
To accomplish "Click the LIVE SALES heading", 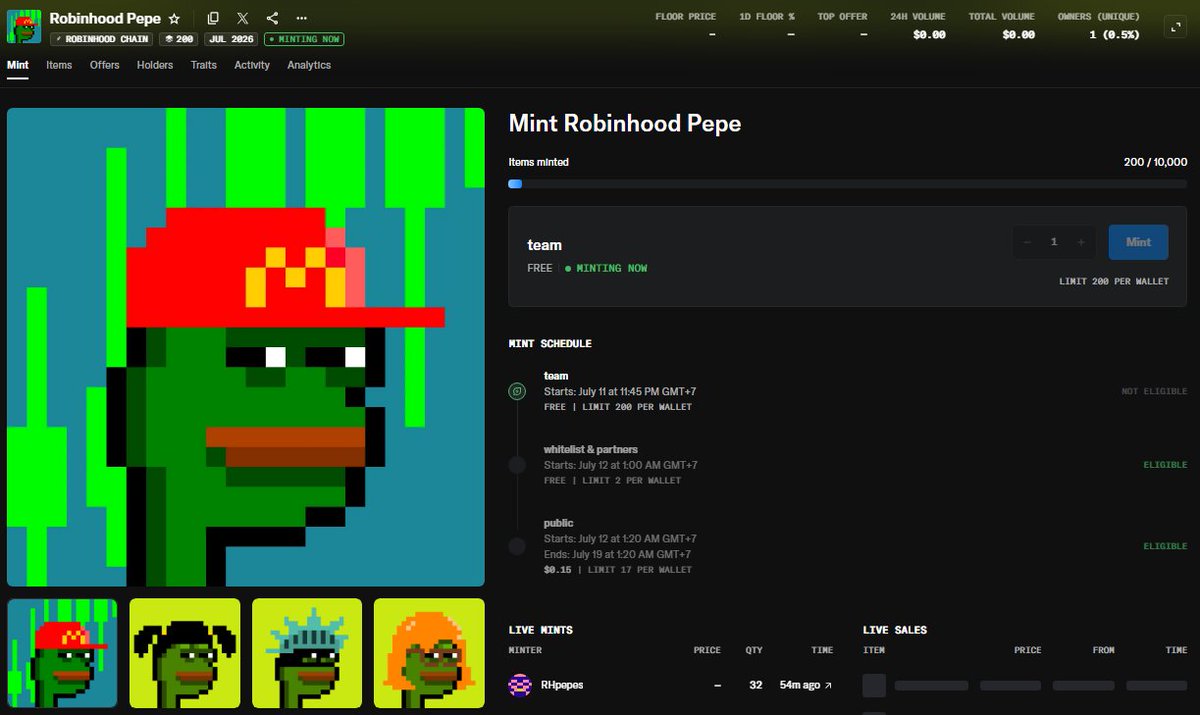I will tap(895, 630).
